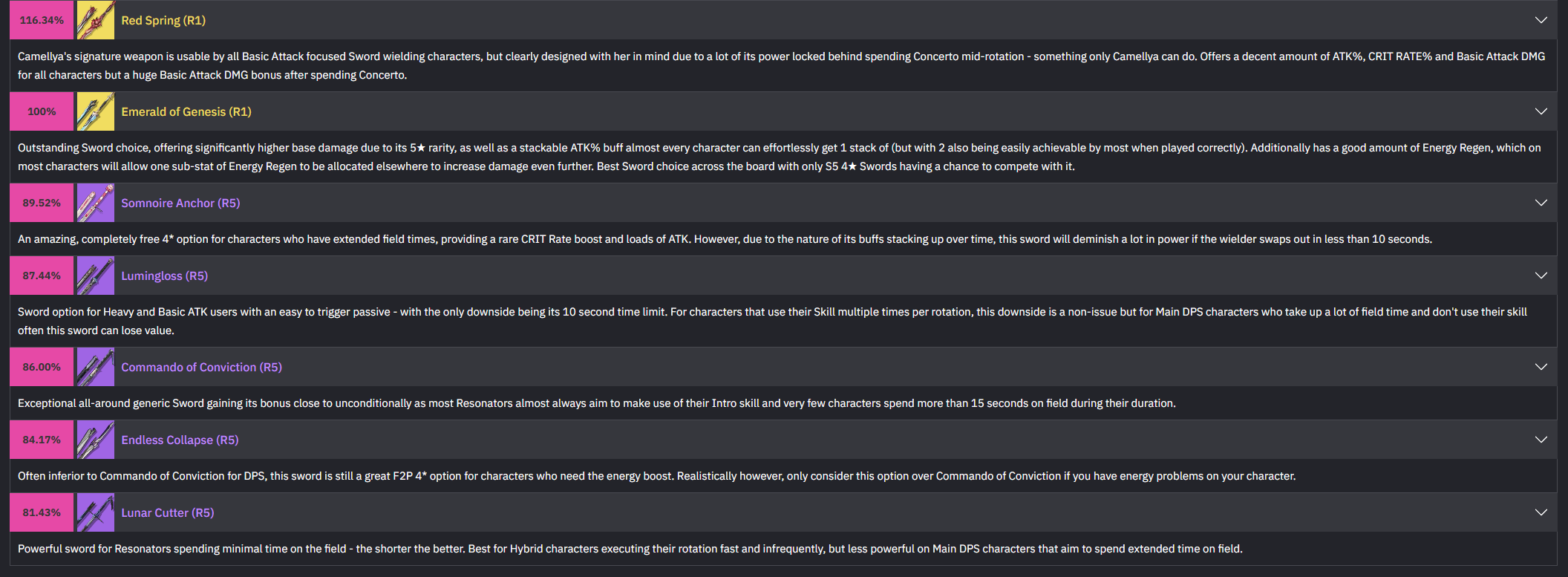Viewport: 1568px width, 577px height.
Task: Expand the Emerald of Genesis chevron
Action: [1541, 111]
